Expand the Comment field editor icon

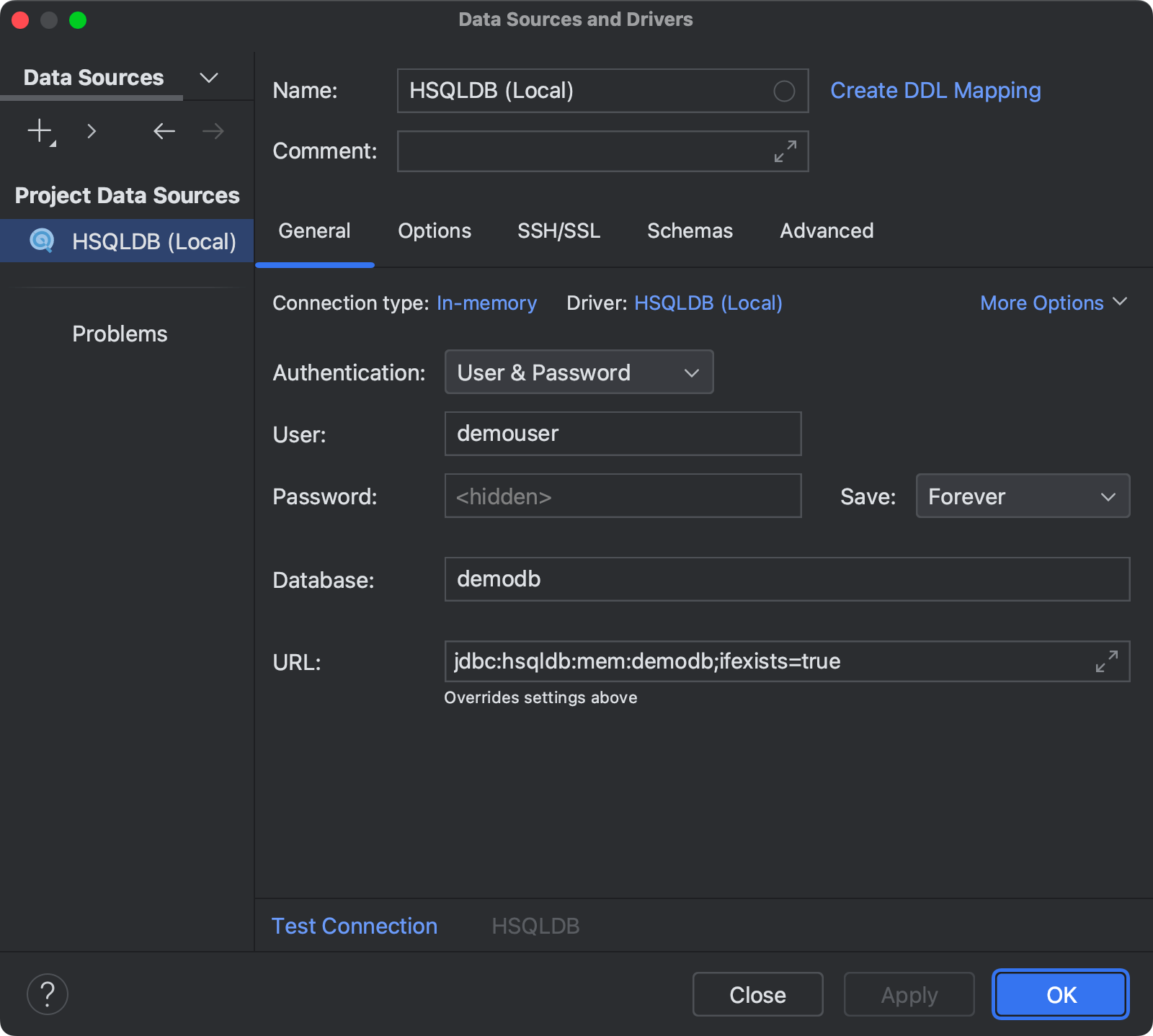point(785,151)
